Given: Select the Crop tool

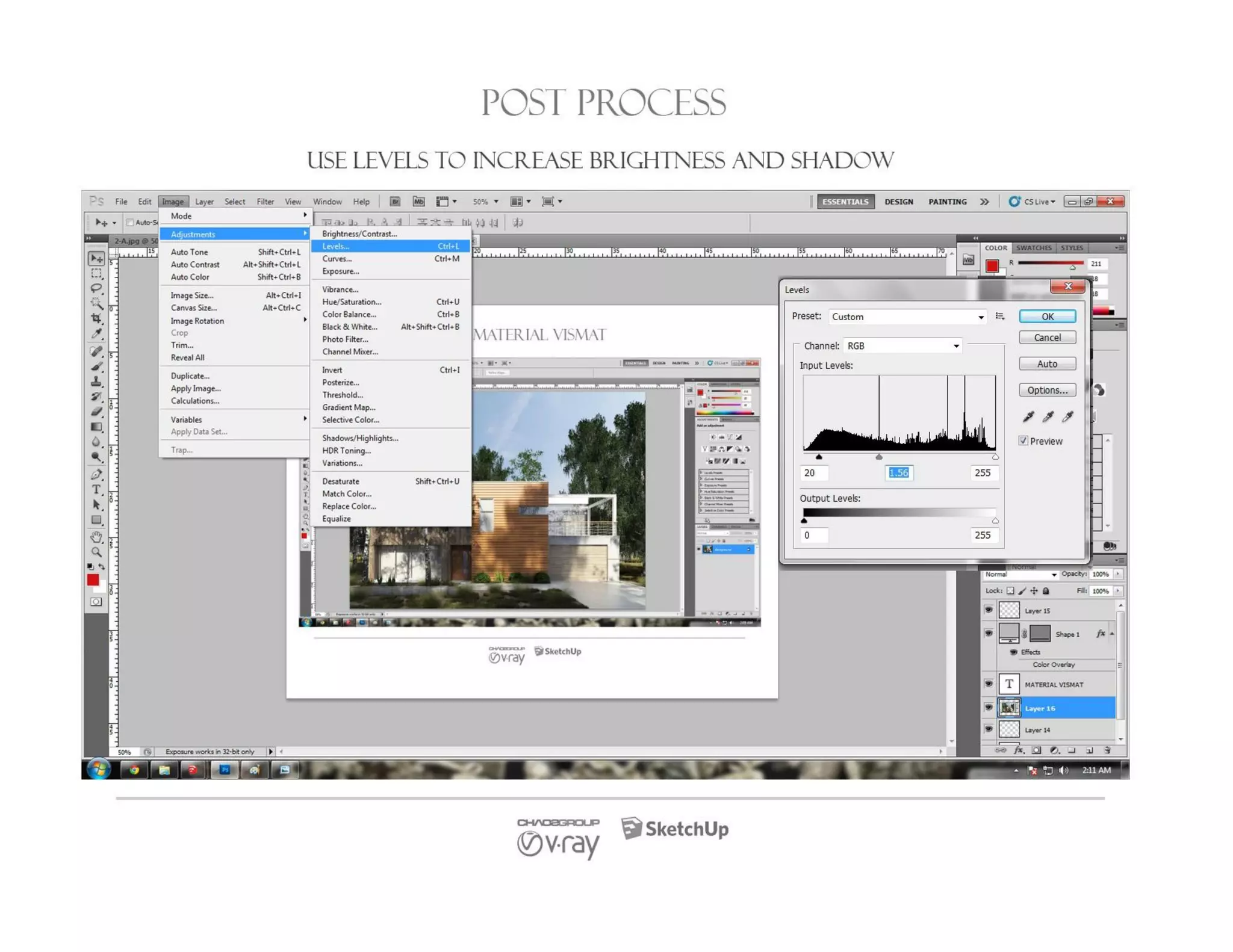Looking at the screenshot, I should (96, 318).
